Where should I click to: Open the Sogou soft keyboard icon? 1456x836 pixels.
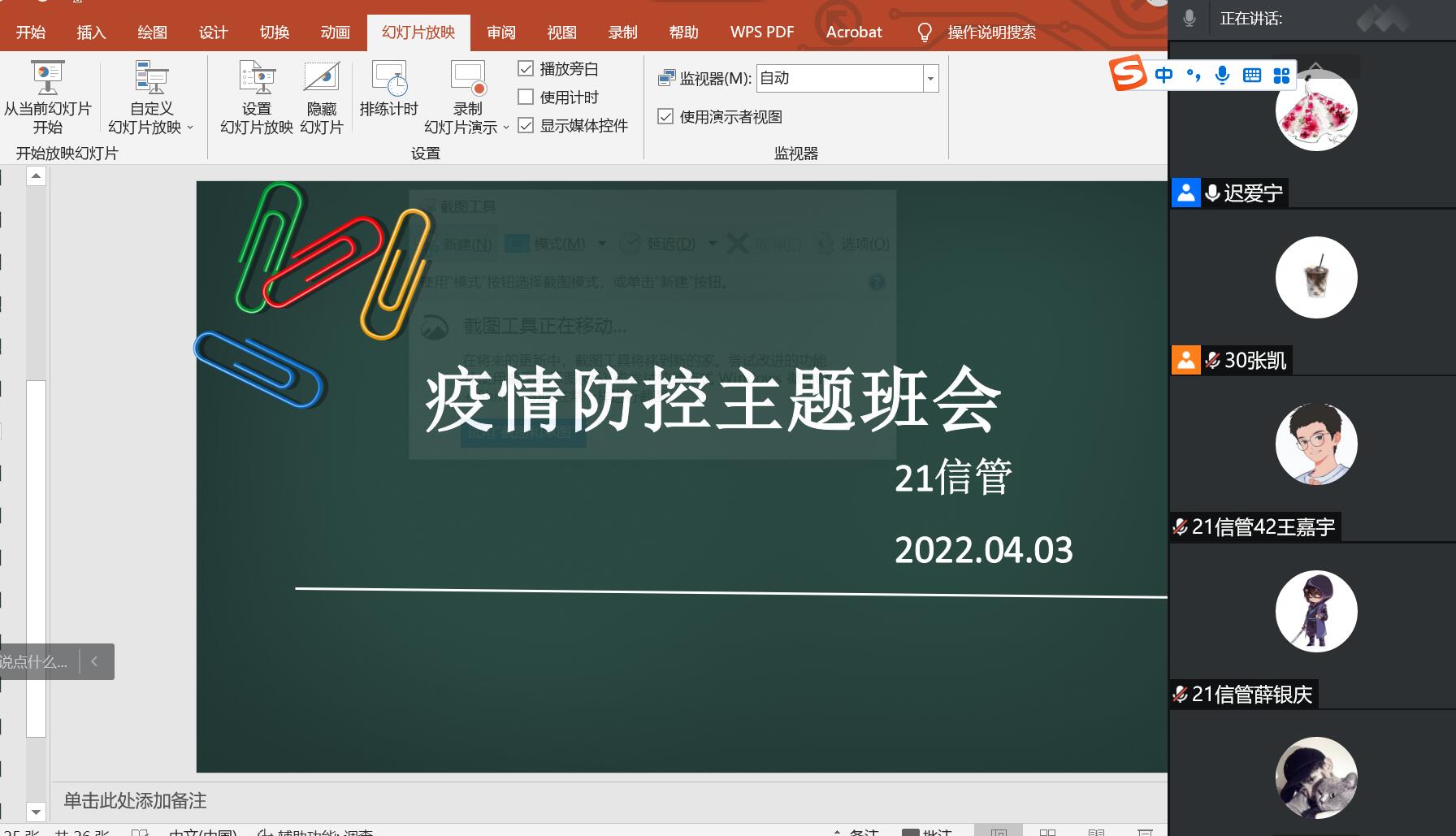(1252, 75)
